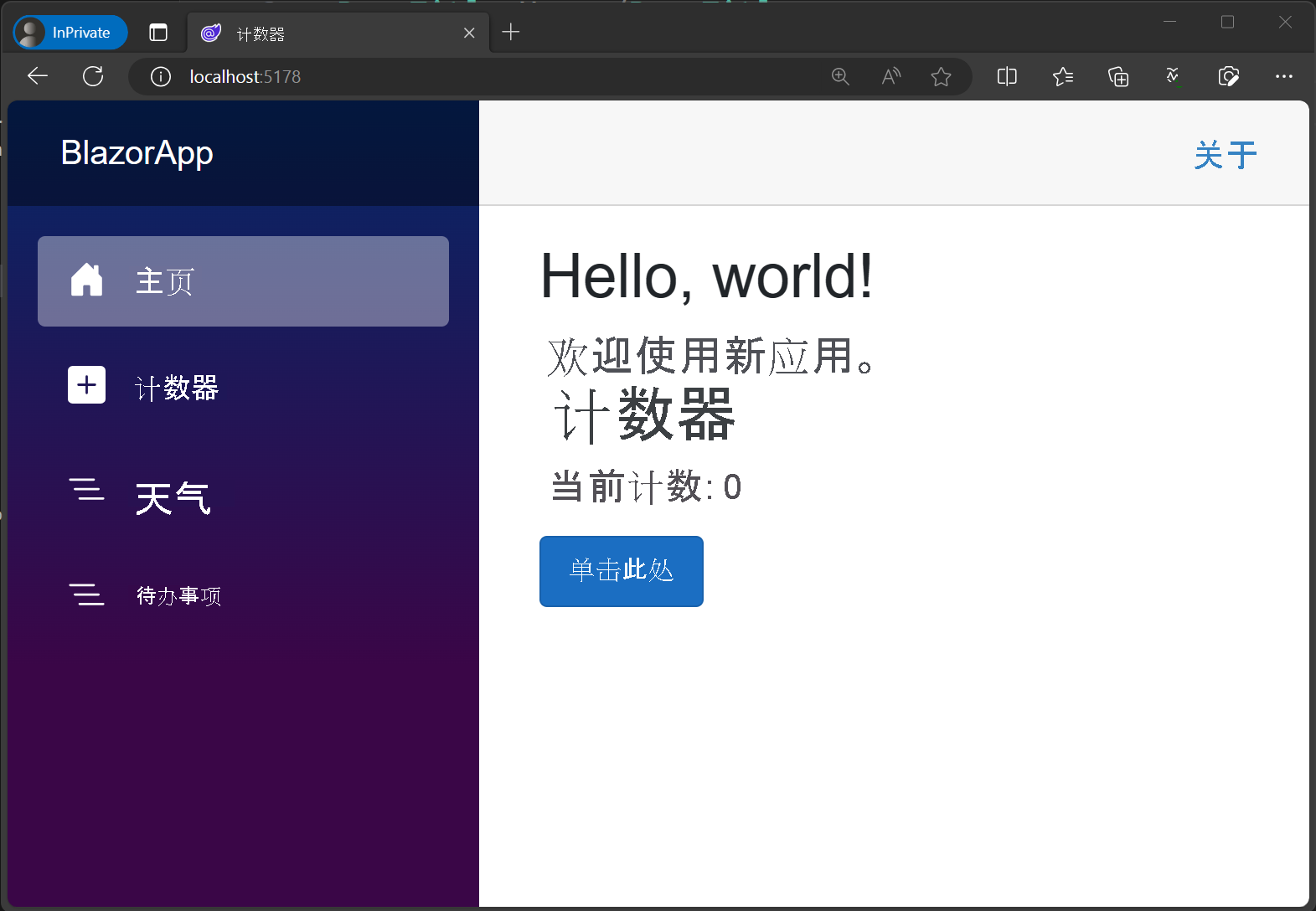Navigate to 计数器 in the sidebar
Viewport: 1316px width, 911px height.
(x=243, y=387)
